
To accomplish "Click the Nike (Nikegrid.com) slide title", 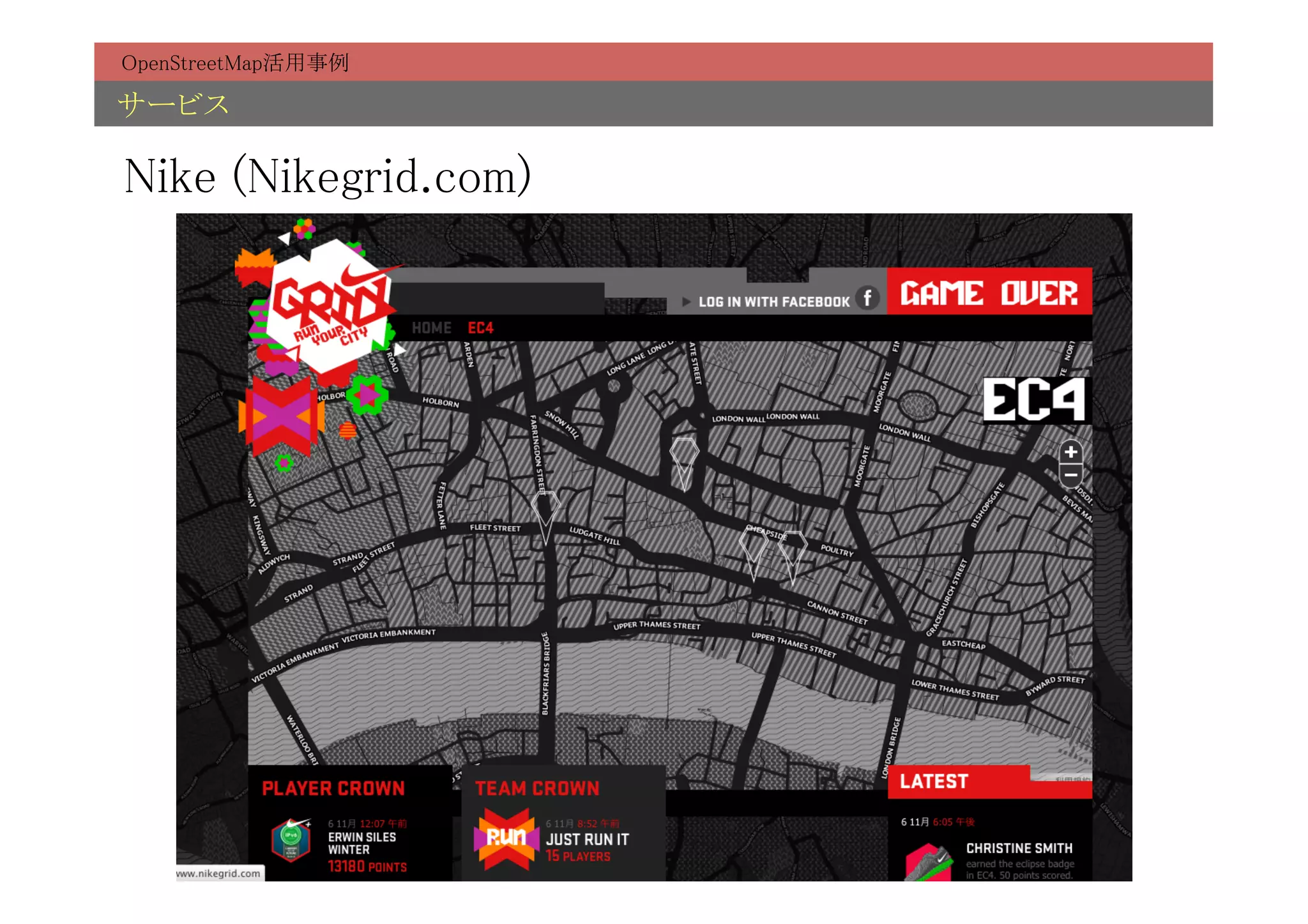I will coord(328,176).
